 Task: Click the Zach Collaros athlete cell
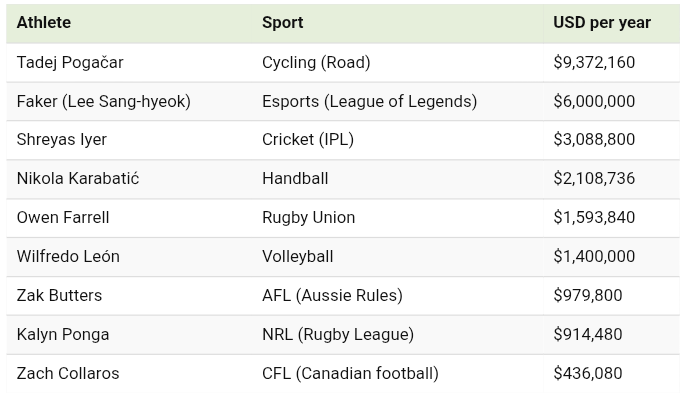pyautogui.click(x=68, y=373)
